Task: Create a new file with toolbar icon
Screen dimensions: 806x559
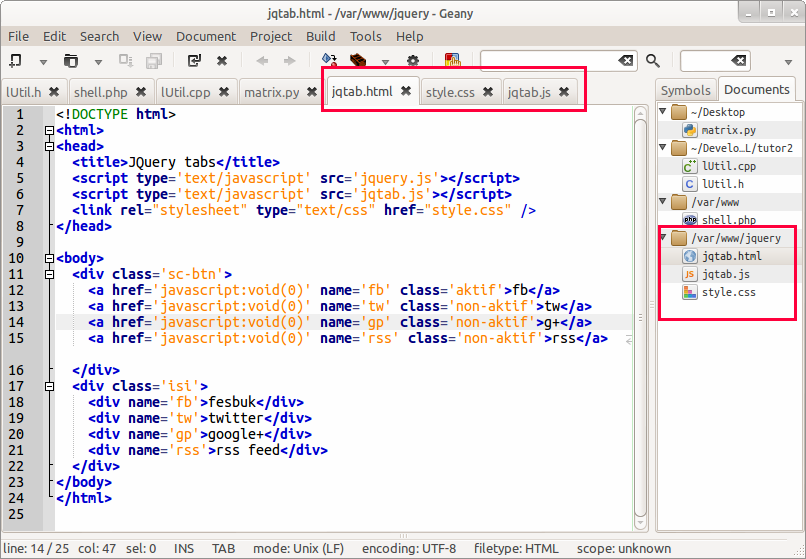Action: click(15, 61)
